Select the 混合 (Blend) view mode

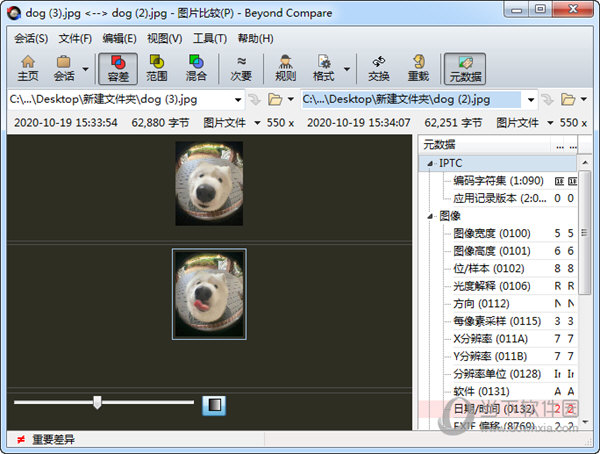[x=196, y=67]
